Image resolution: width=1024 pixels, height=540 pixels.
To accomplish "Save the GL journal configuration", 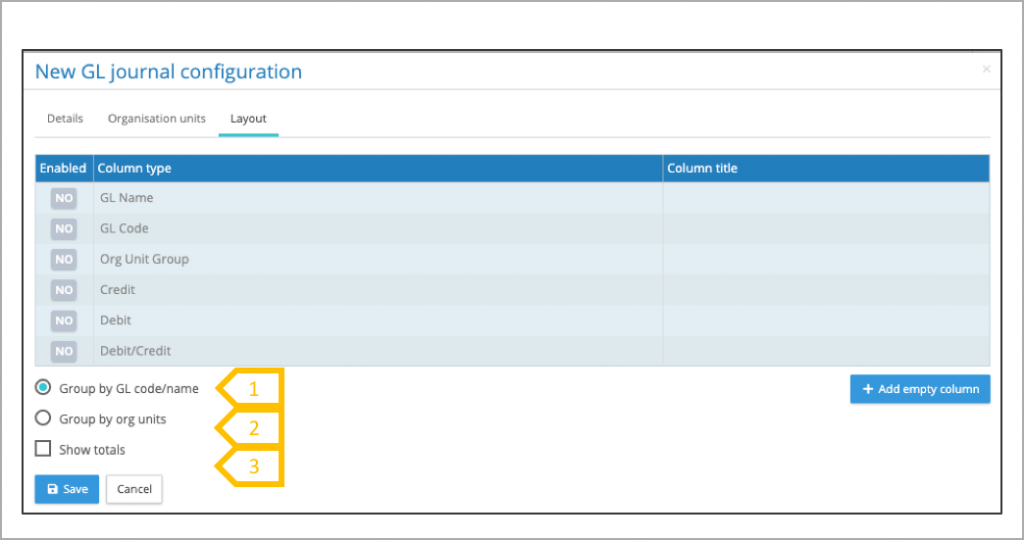I will click(67, 489).
